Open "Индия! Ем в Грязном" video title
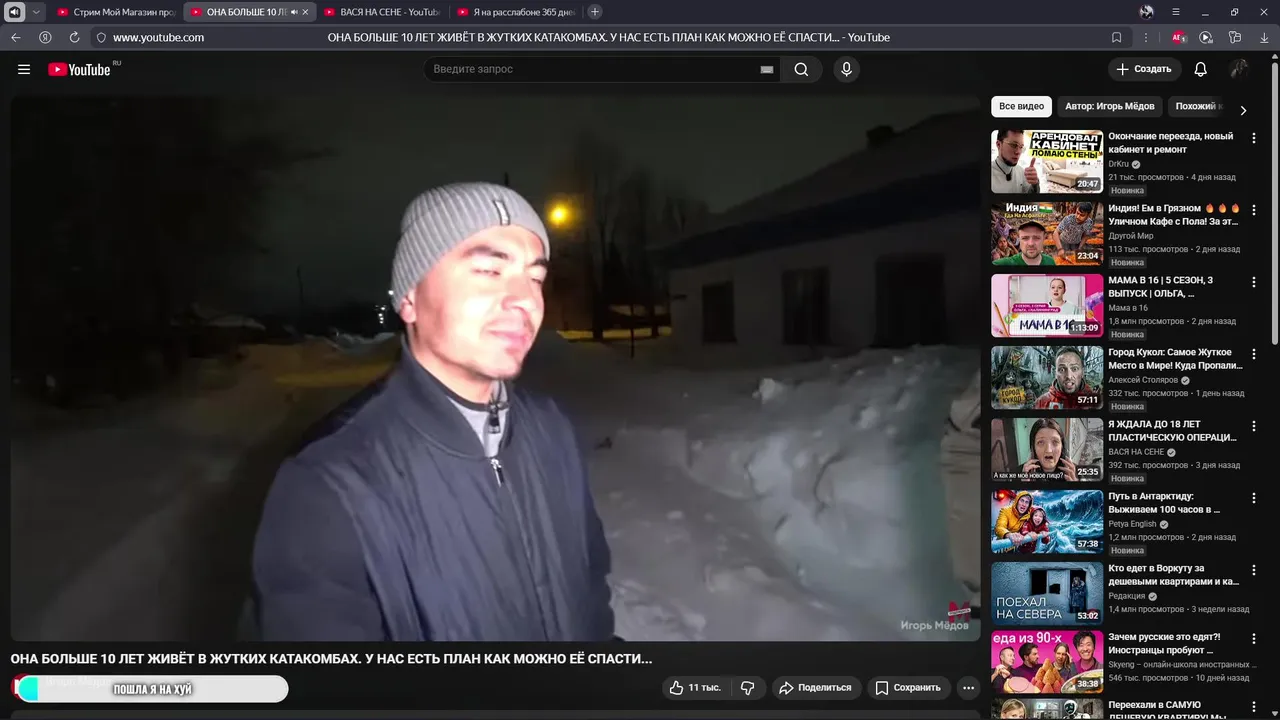The height and width of the screenshot is (720, 1280). tap(1174, 215)
